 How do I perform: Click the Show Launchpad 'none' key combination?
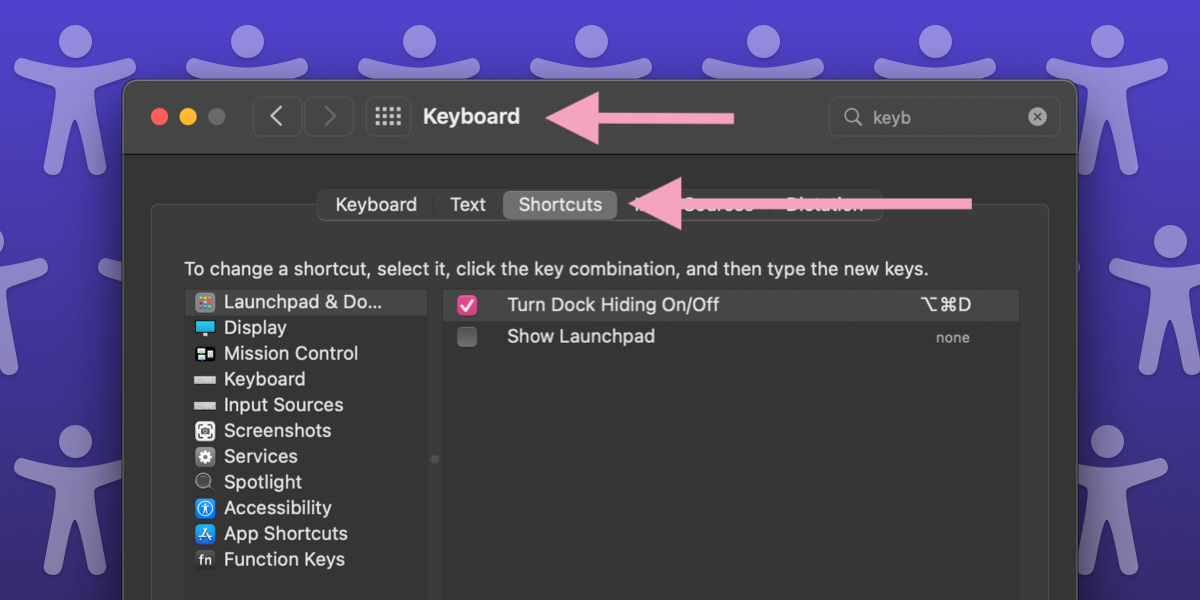pyautogui.click(x=952, y=338)
